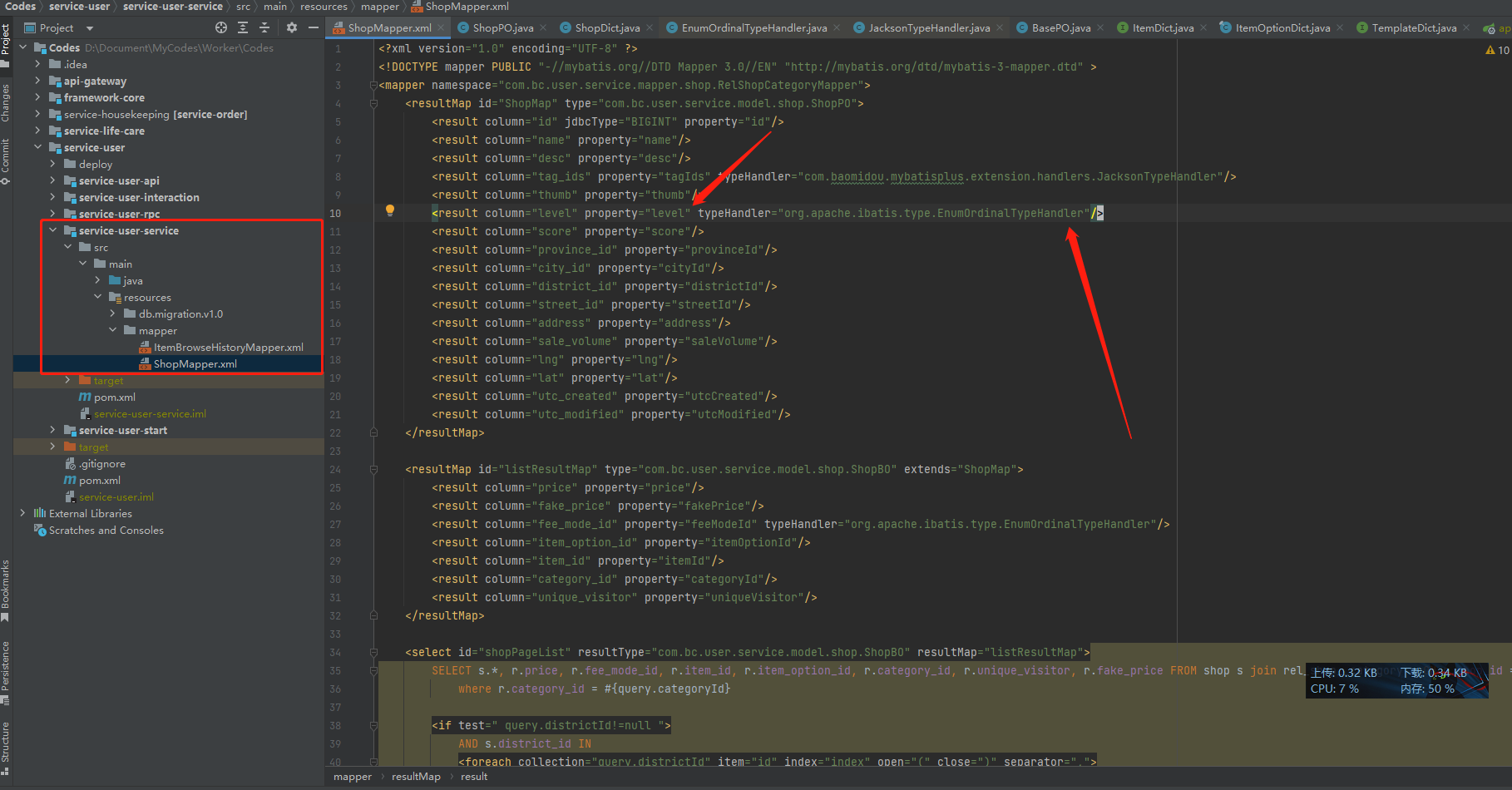Select ItemBrowseHistoryMapper.xml in the tree
The height and width of the screenshot is (790, 1512).
point(229,347)
